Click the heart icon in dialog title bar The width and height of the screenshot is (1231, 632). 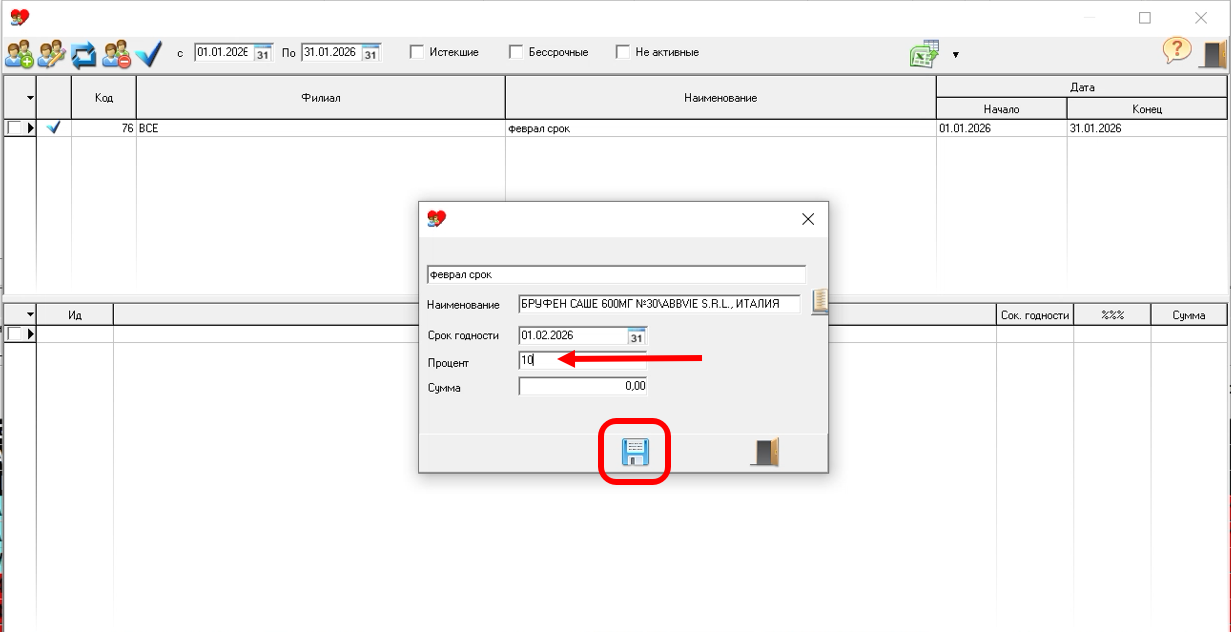(x=436, y=218)
